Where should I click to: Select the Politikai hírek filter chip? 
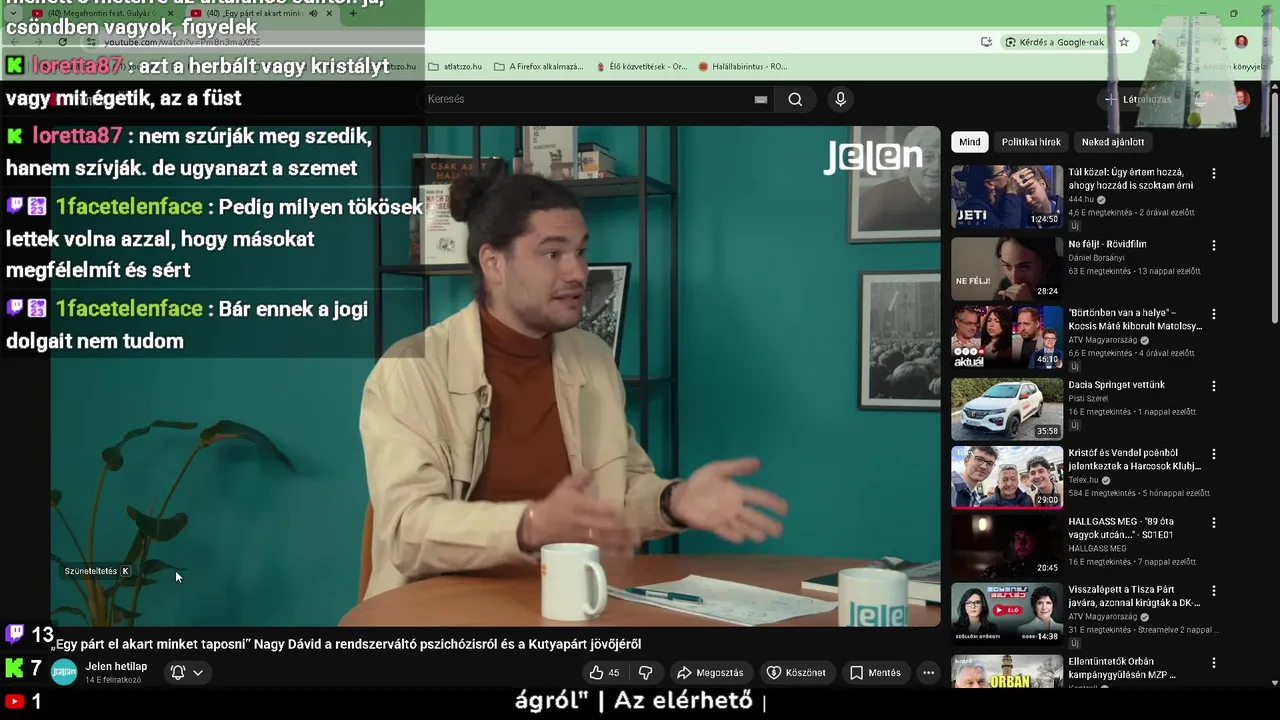1031,142
